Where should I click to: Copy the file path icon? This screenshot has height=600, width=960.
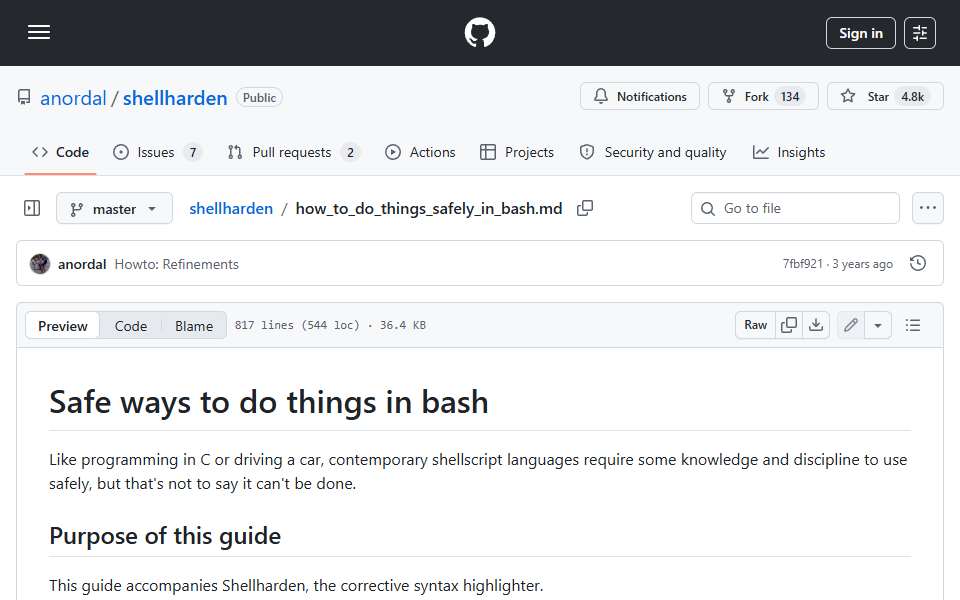585,208
